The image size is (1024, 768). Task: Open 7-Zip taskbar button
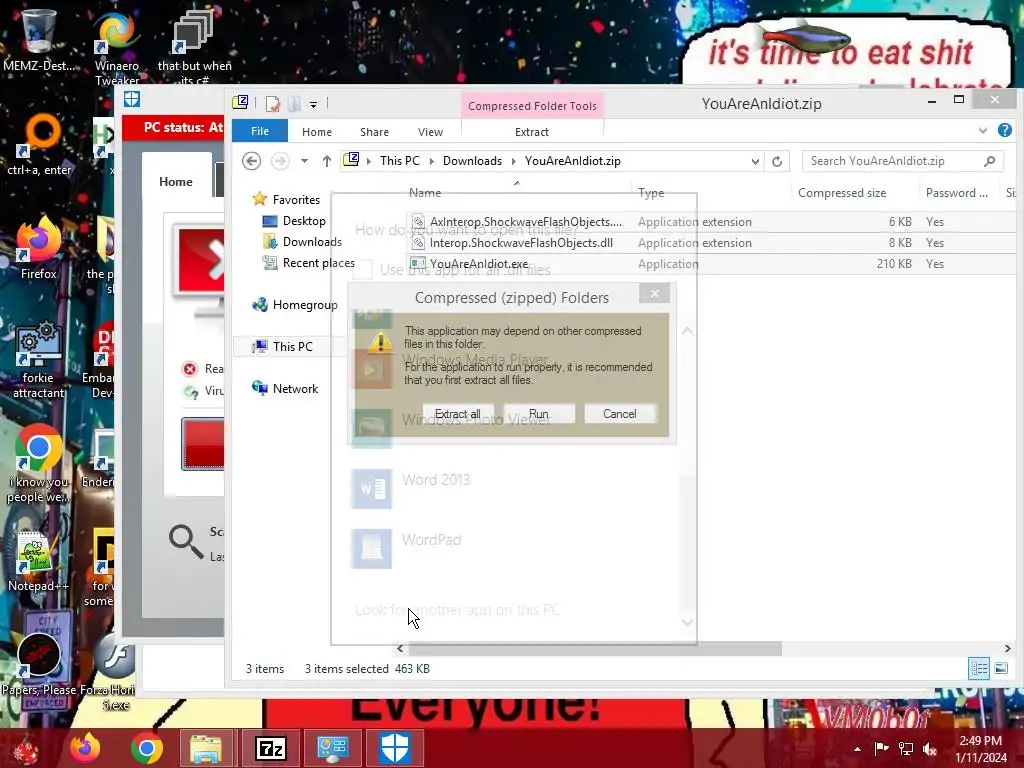point(270,748)
